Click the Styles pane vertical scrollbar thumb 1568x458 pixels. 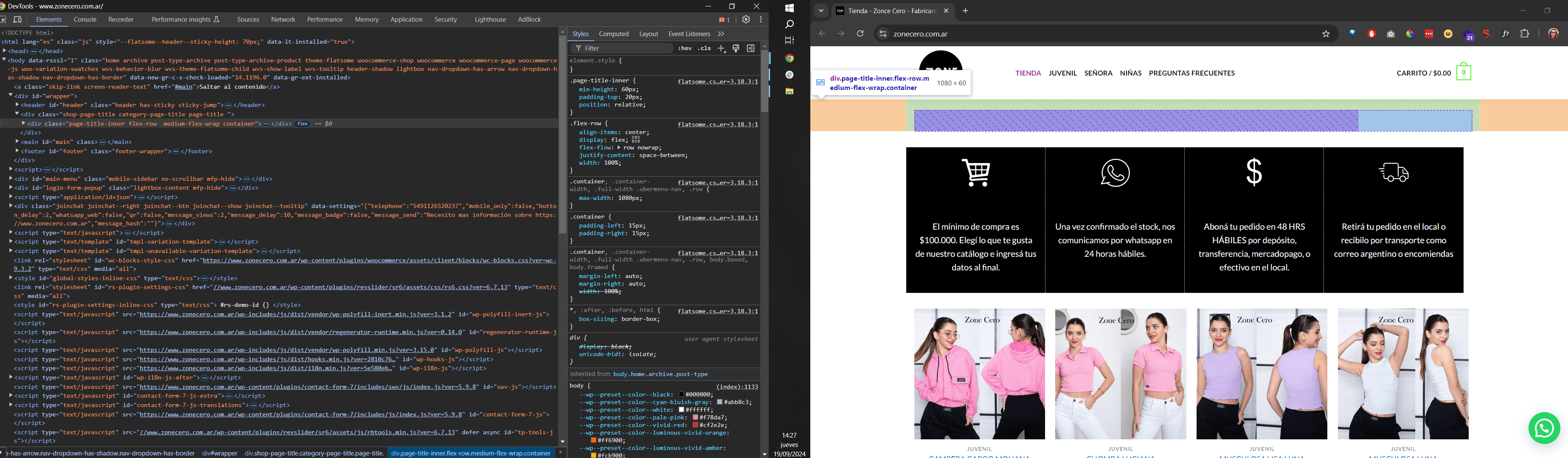[764, 81]
